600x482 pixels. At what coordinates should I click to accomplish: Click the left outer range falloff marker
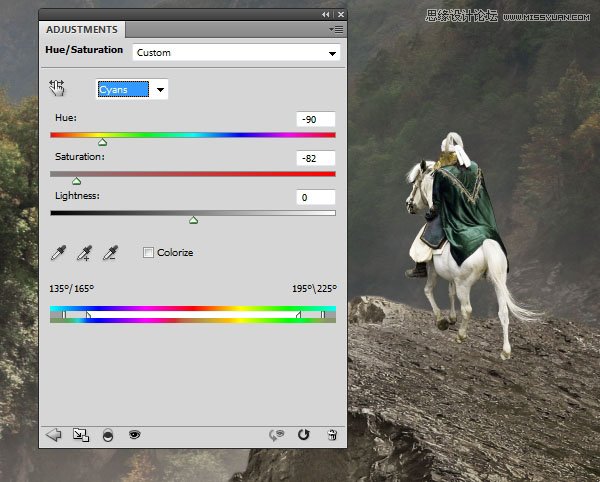pos(64,315)
